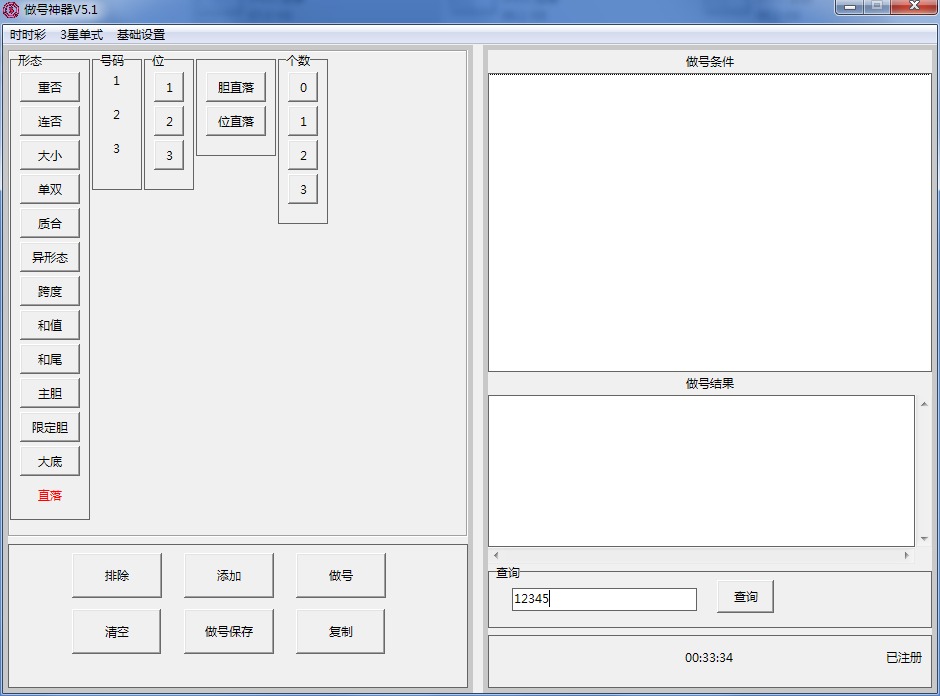The height and width of the screenshot is (696, 940).
Task: Click the results list vertical scrollbar down arrow
Action: 923,539
